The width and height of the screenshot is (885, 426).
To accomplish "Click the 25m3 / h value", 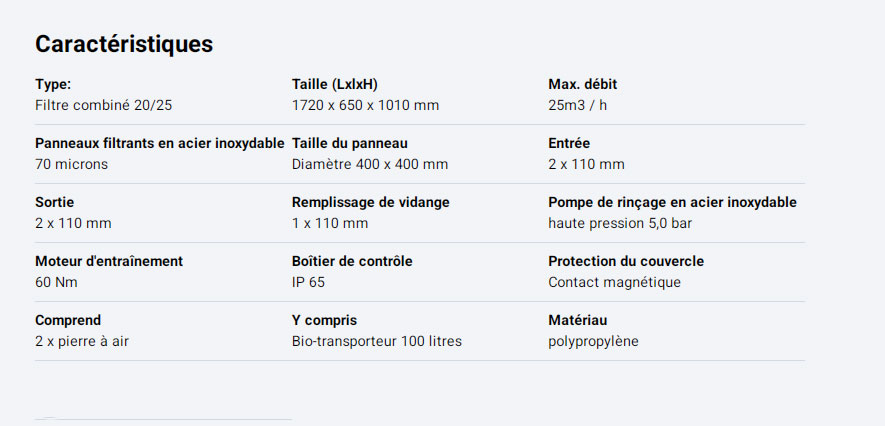I will (x=577, y=106).
